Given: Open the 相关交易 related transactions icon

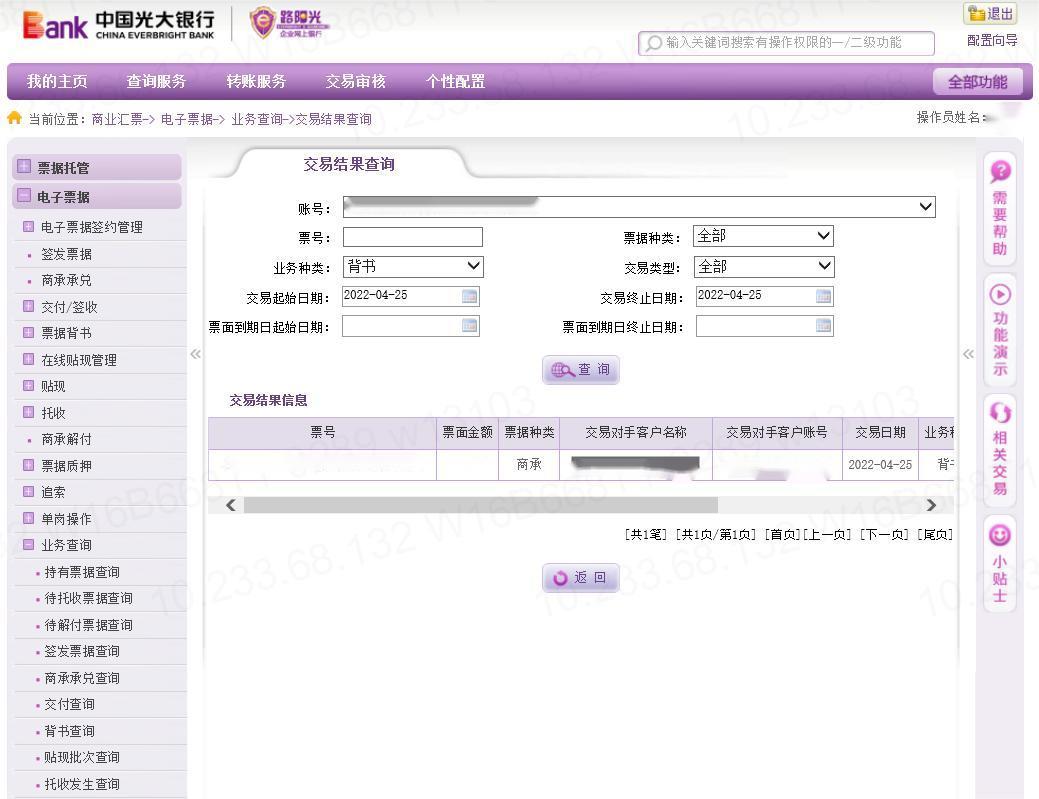Looking at the screenshot, I should click(x=1000, y=450).
